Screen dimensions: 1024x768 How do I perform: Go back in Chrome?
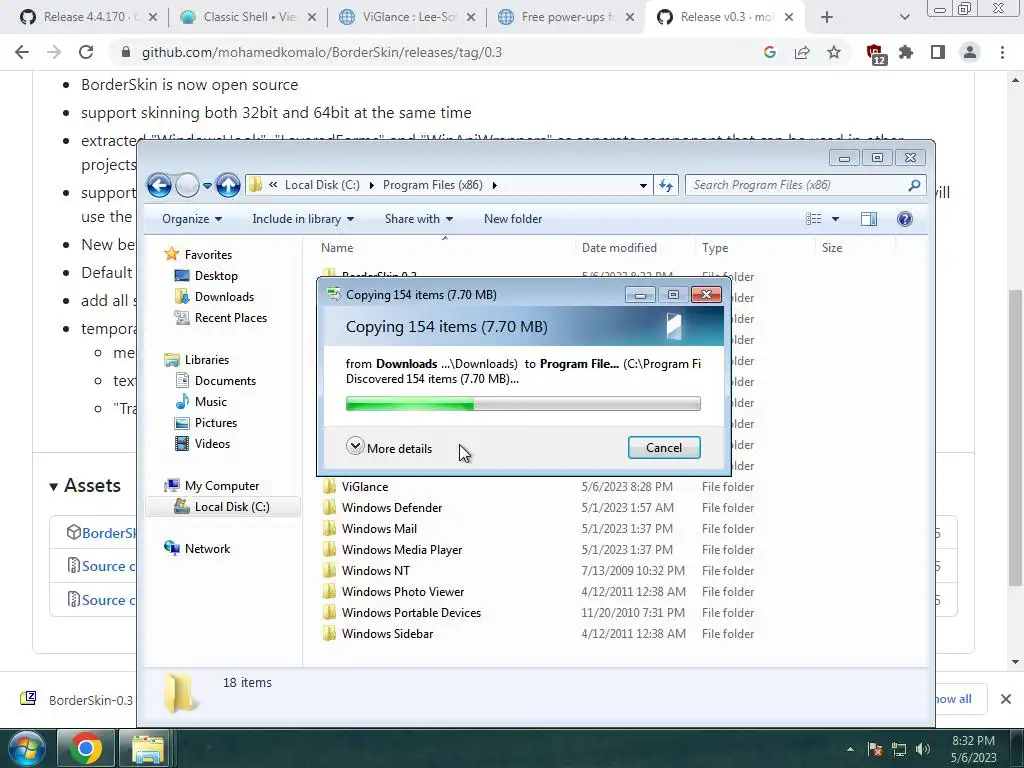[22, 52]
